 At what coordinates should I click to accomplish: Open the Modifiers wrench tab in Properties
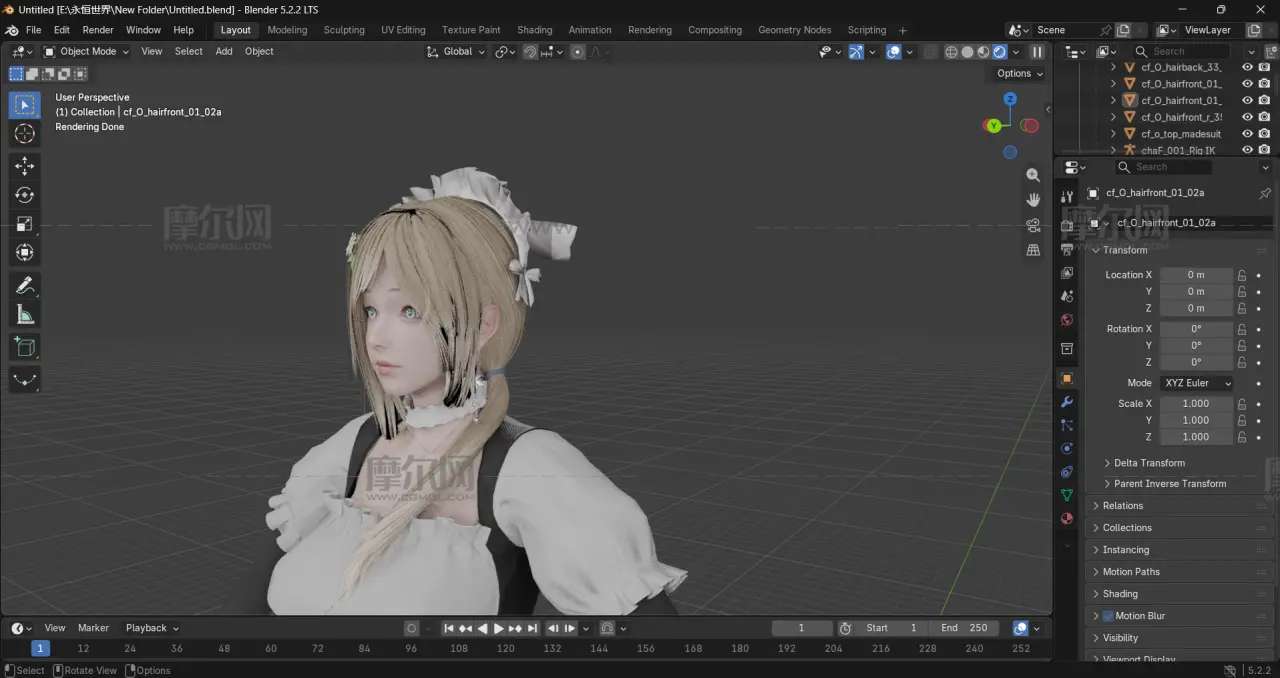coord(1067,402)
